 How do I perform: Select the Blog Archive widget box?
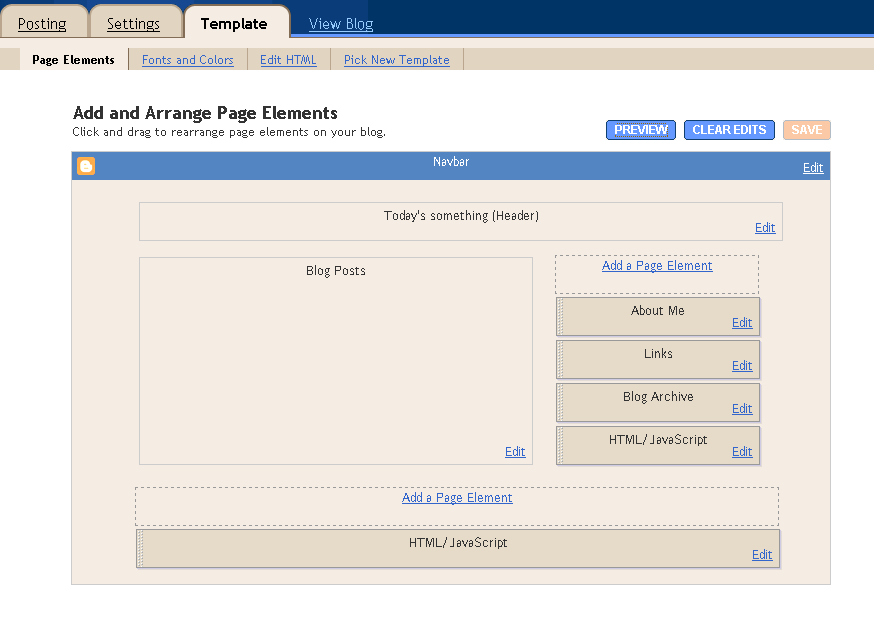[x=658, y=402]
